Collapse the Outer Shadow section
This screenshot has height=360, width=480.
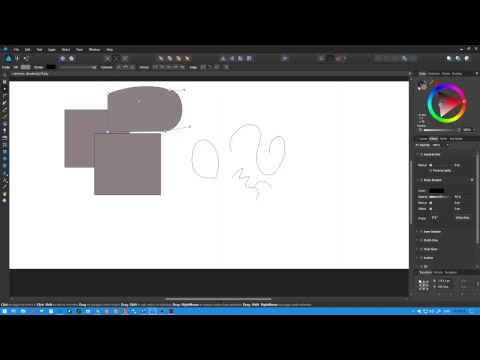[x=417, y=180]
